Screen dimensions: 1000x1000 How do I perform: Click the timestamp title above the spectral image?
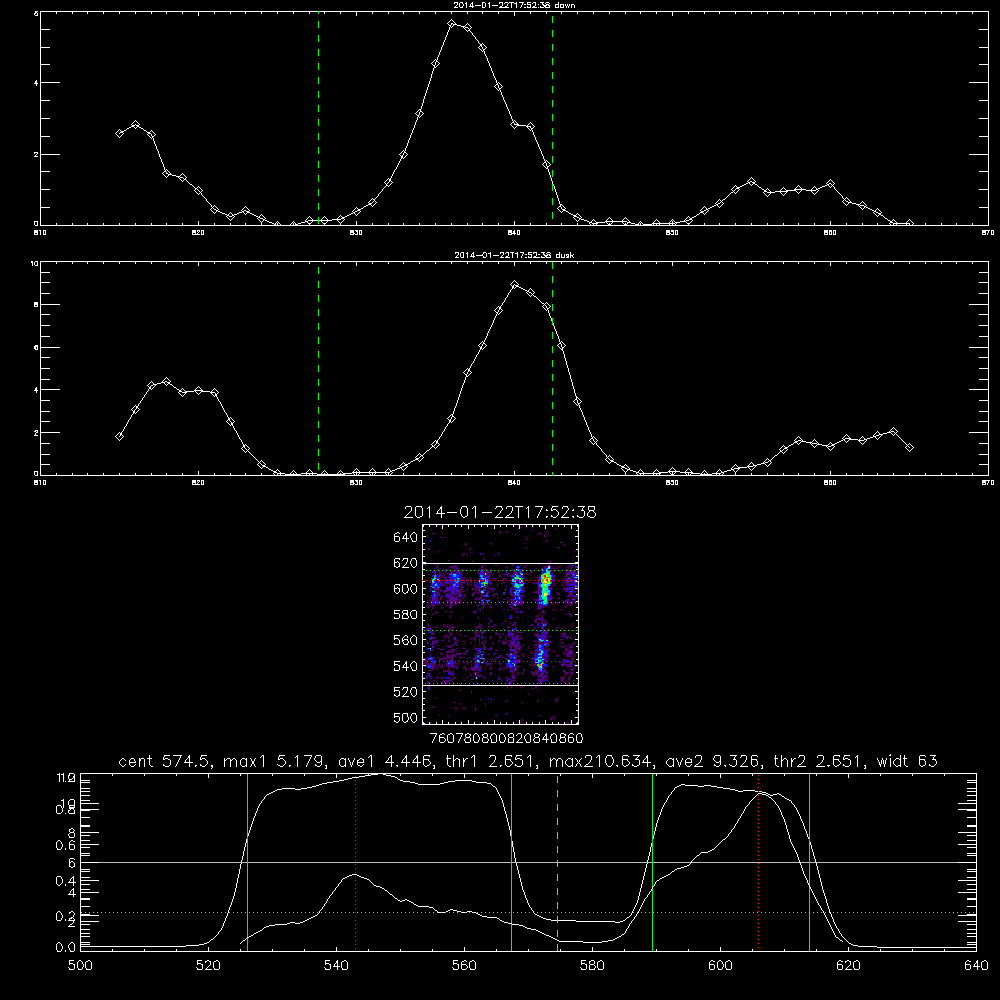(500, 512)
